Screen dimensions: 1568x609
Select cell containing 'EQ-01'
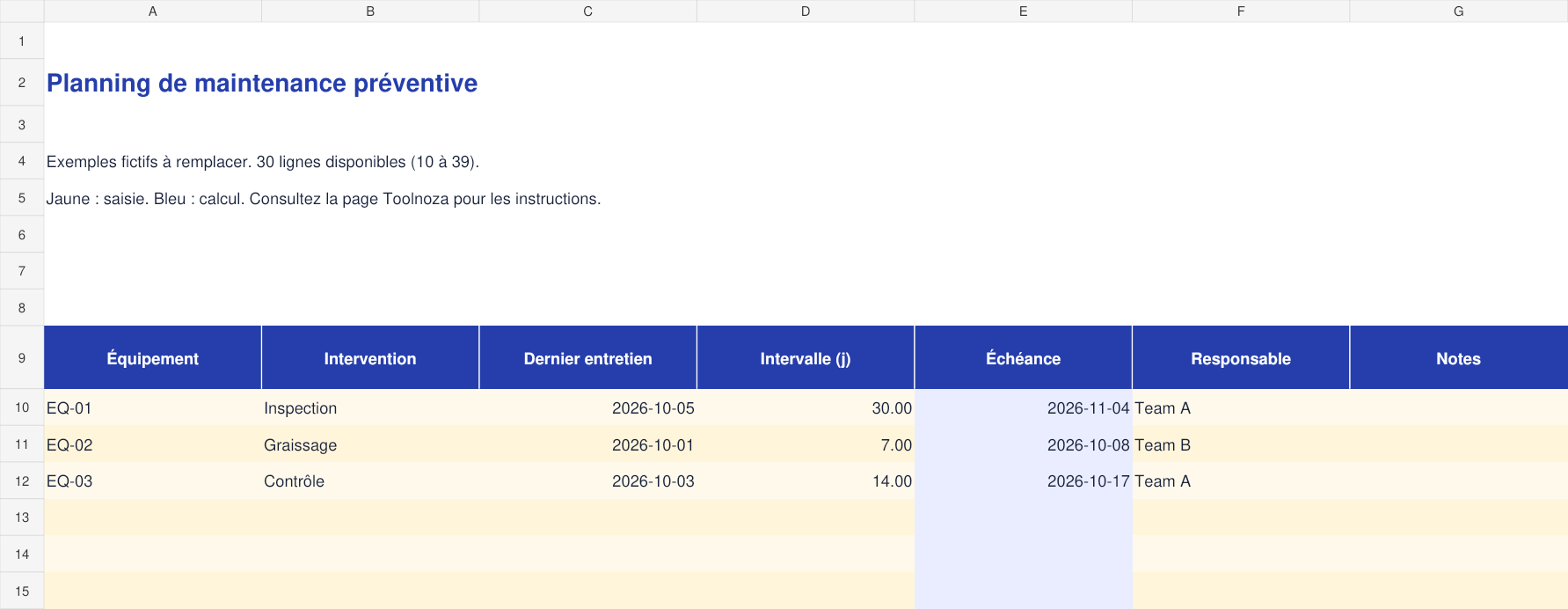tap(153, 408)
